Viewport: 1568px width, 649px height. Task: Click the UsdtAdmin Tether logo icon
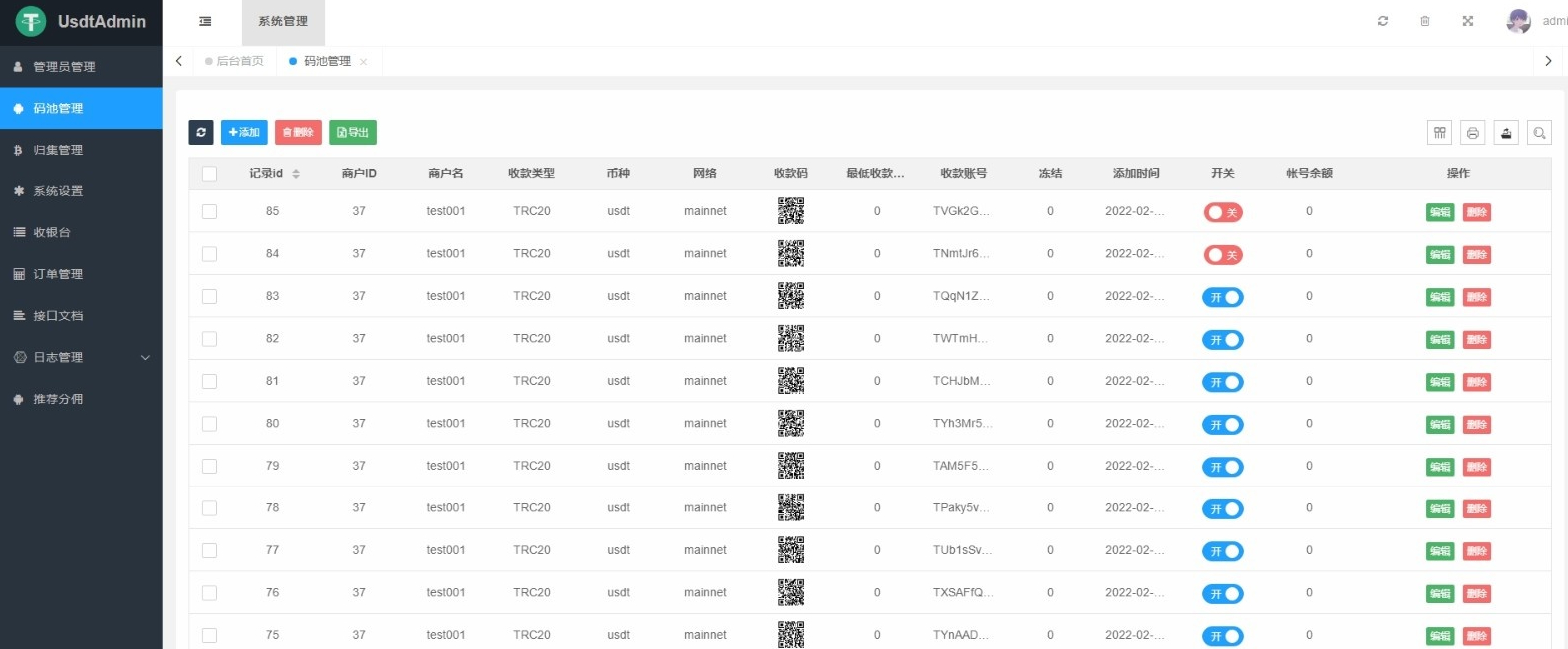click(31, 21)
